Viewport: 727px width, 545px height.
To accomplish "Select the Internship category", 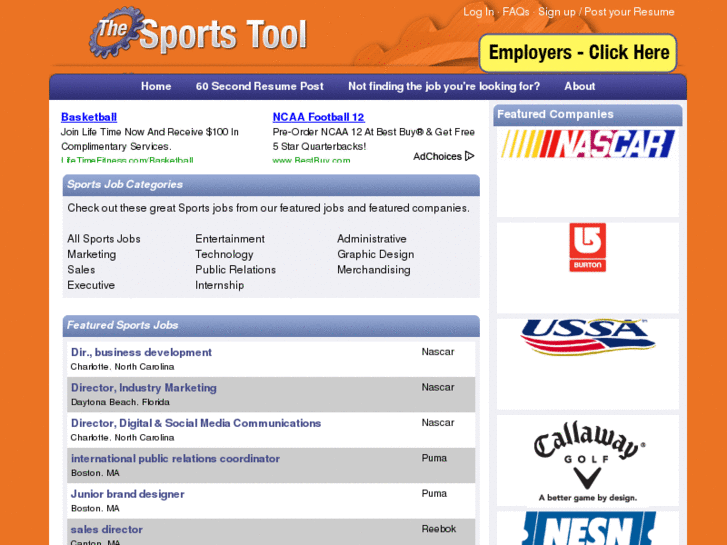I will (220, 285).
